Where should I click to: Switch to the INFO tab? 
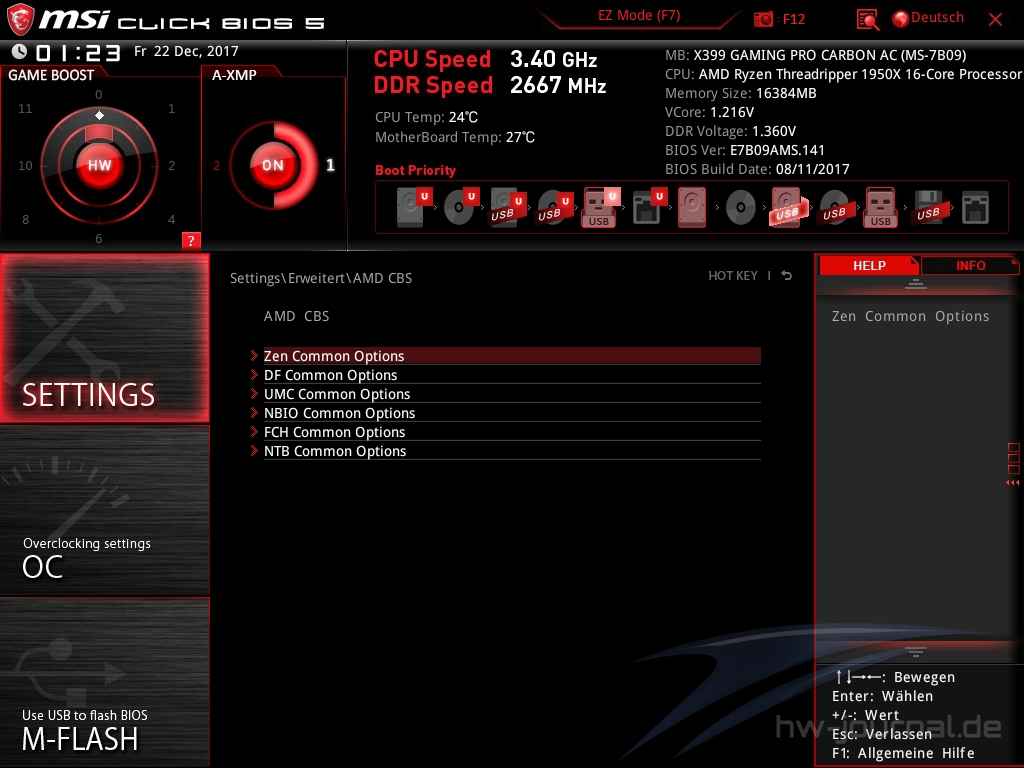pos(970,266)
